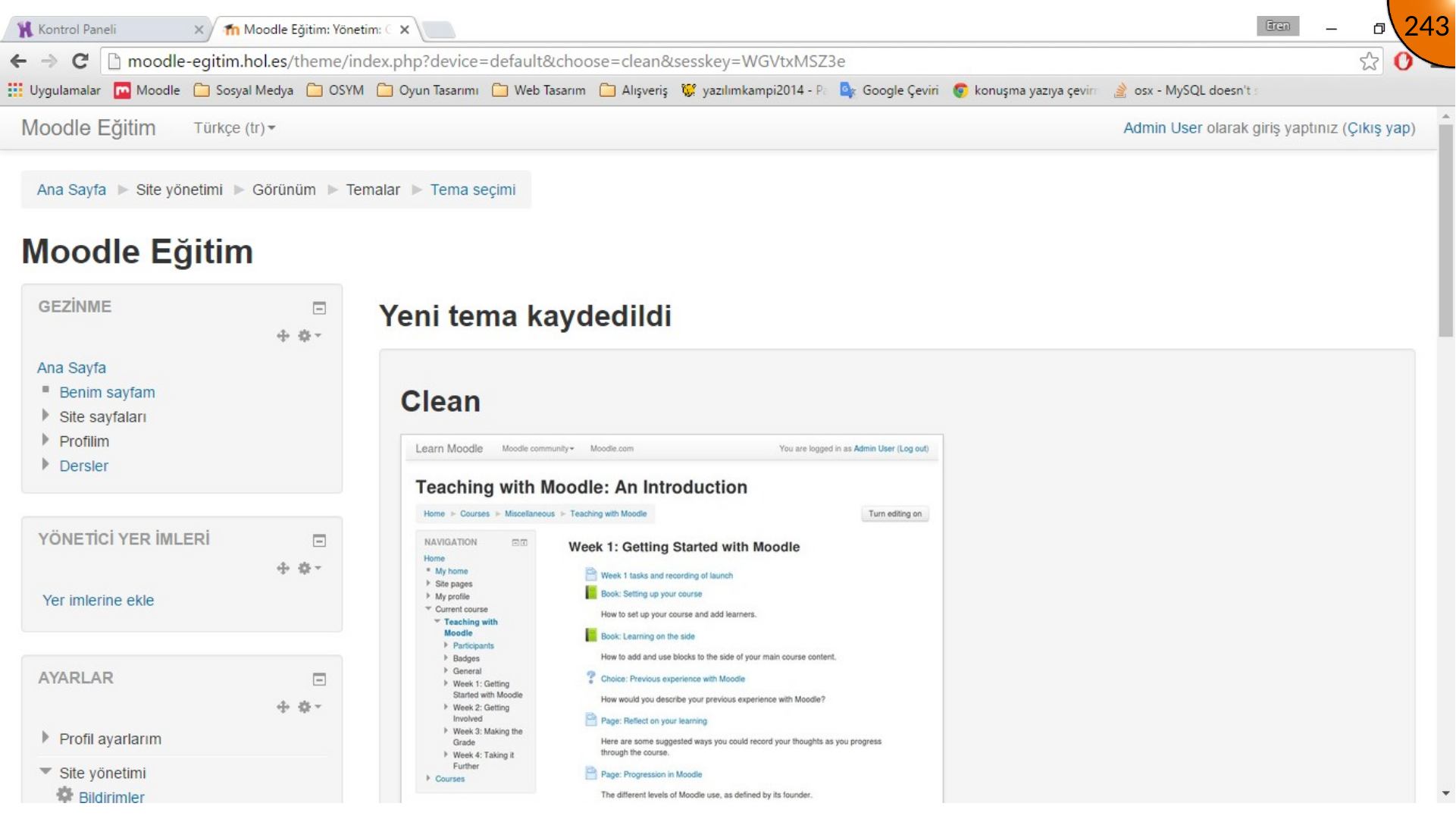This screenshot has width=1456, height=819.
Task: Open the Sosyal Medya bookmark folder
Action: coord(243,90)
